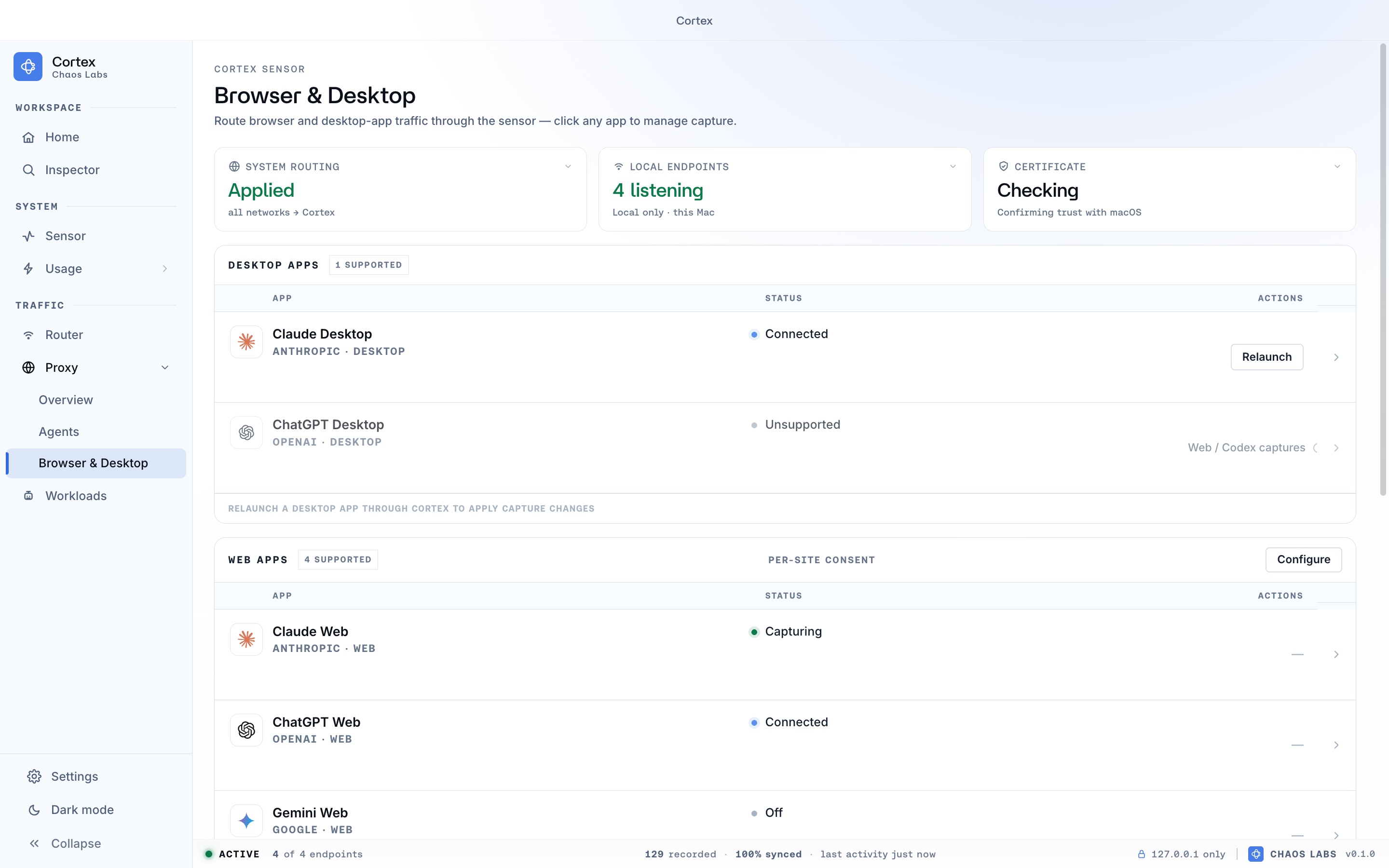The width and height of the screenshot is (1389, 868).
Task: Open Settings from the sidebar
Action: coord(96,776)
